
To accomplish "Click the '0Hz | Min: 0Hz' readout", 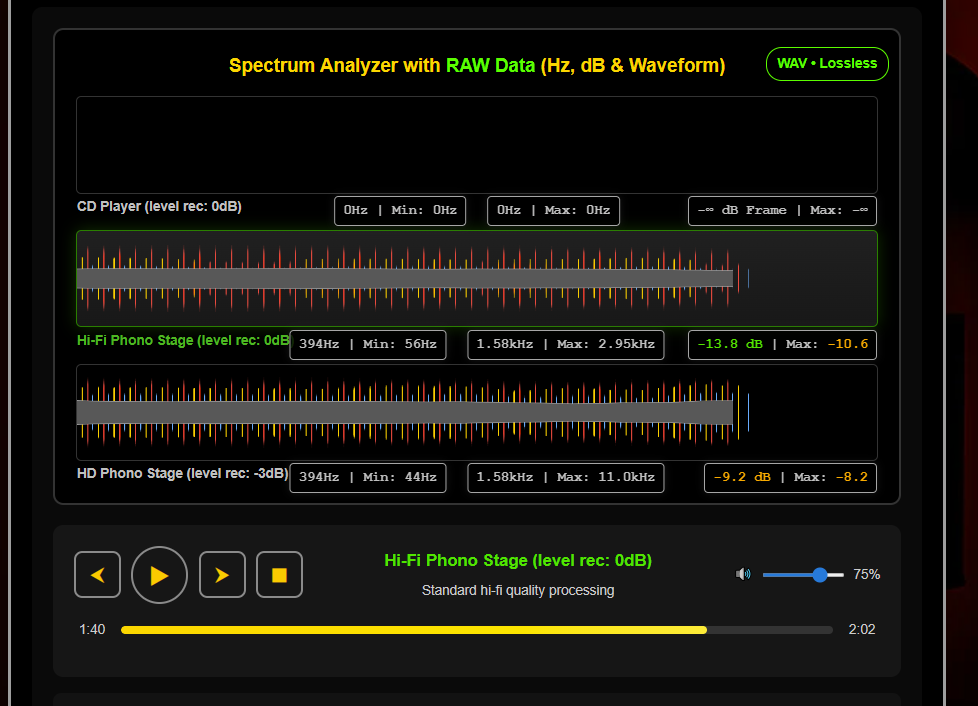I will point(400,211).
